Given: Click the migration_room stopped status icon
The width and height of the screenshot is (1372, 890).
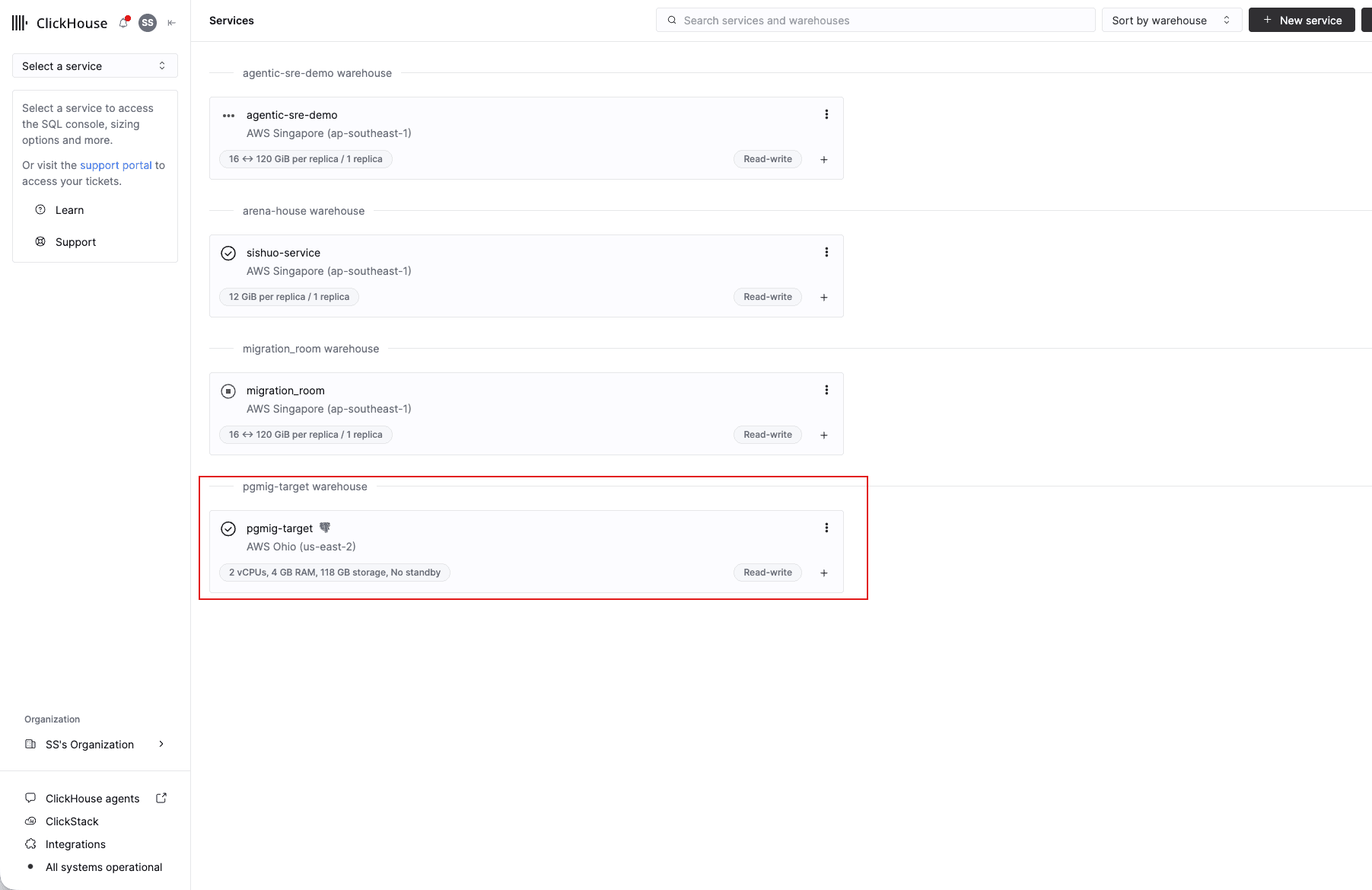Looking at the screenshot, I should point(228,391).
